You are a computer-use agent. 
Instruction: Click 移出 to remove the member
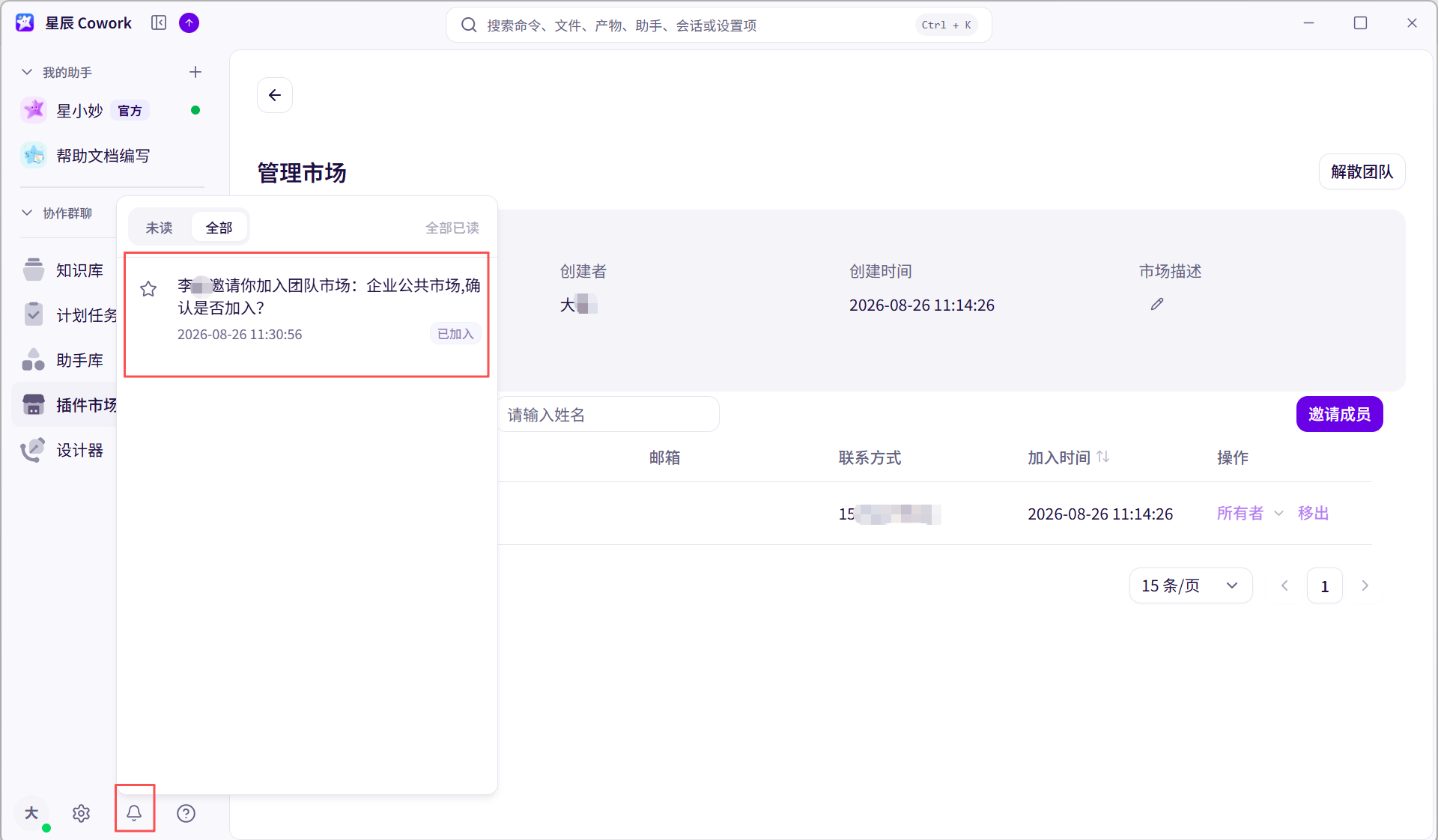click(1313, 514)
